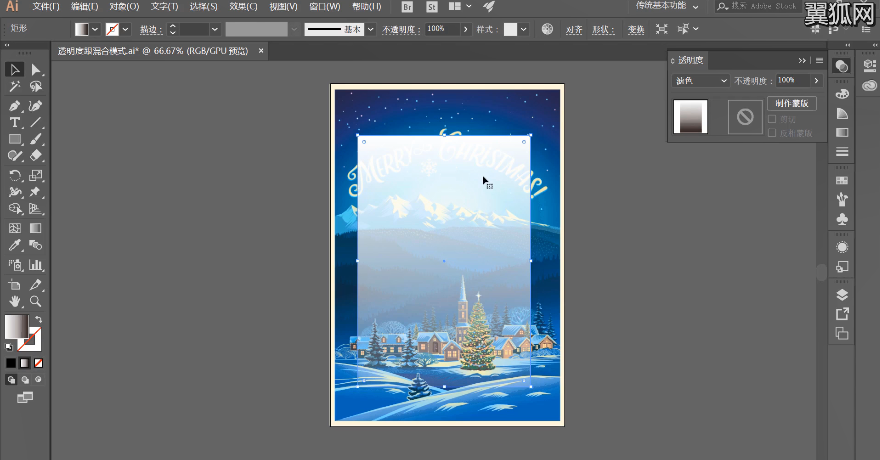This screenshot has width=880, height=460.
Task: Open the 视图 menu
Action: point(283,7)
